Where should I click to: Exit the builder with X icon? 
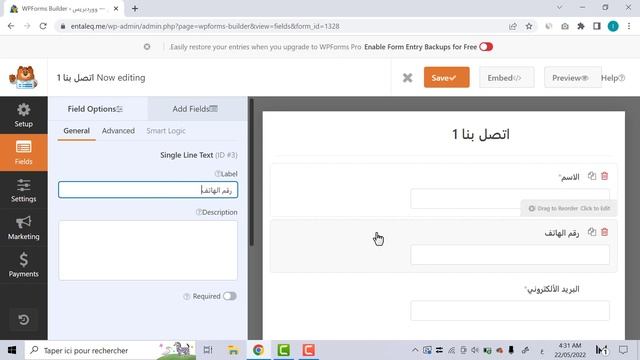pyautogui.click(x=407, y=78)
